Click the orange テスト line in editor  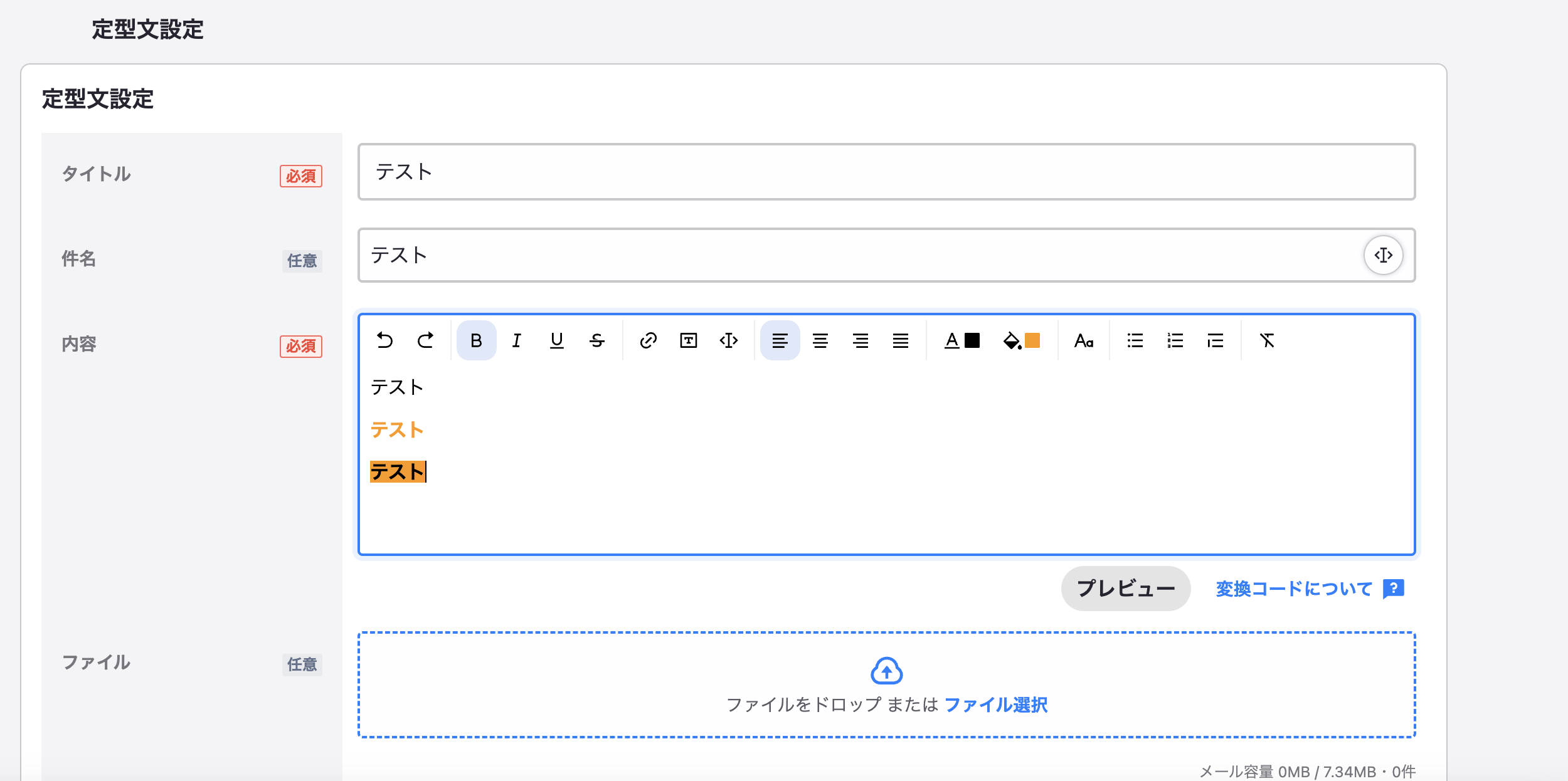tap(397, 429)
